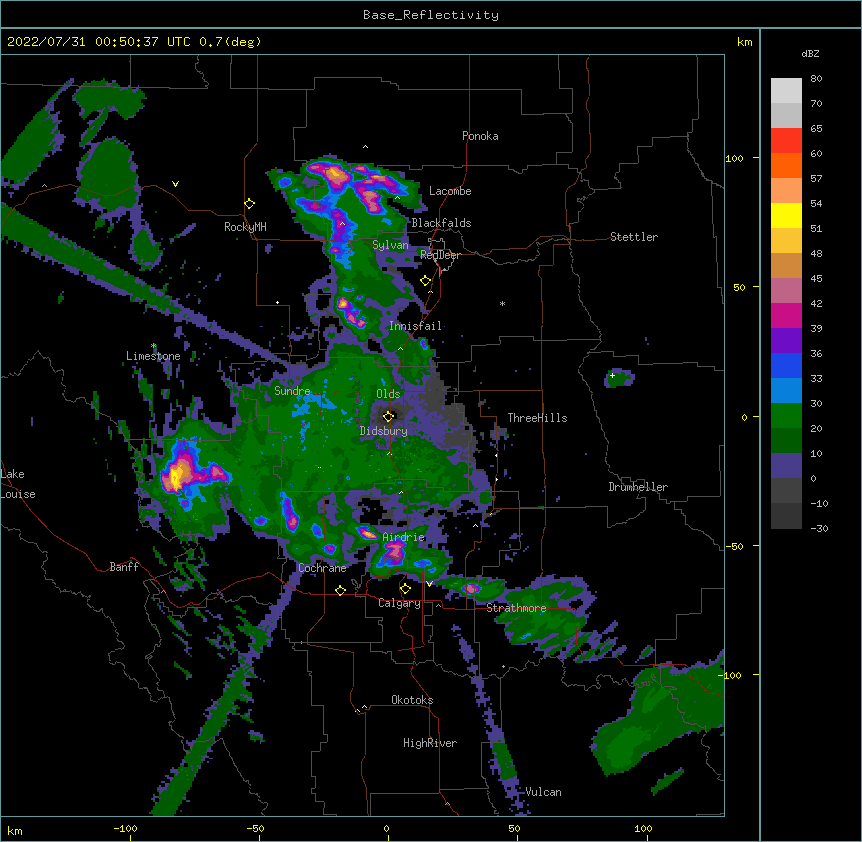Viewport: 862px width, 842px height.
Task: Click the white asterisk marker above Limestone
Action: (153, 346)
